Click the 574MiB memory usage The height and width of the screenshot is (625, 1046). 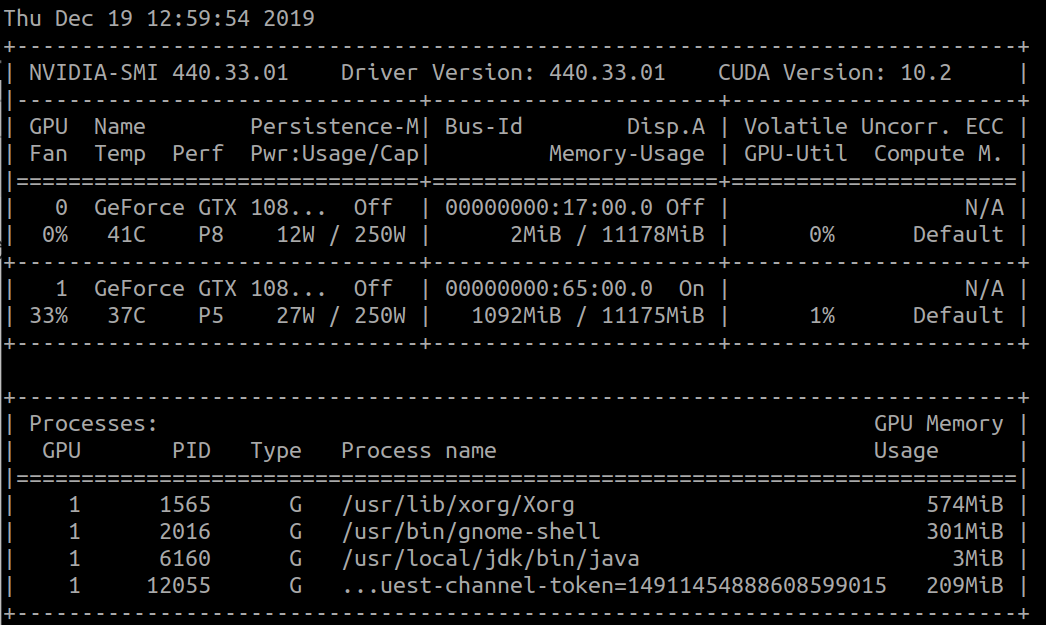tap(965, 504)
